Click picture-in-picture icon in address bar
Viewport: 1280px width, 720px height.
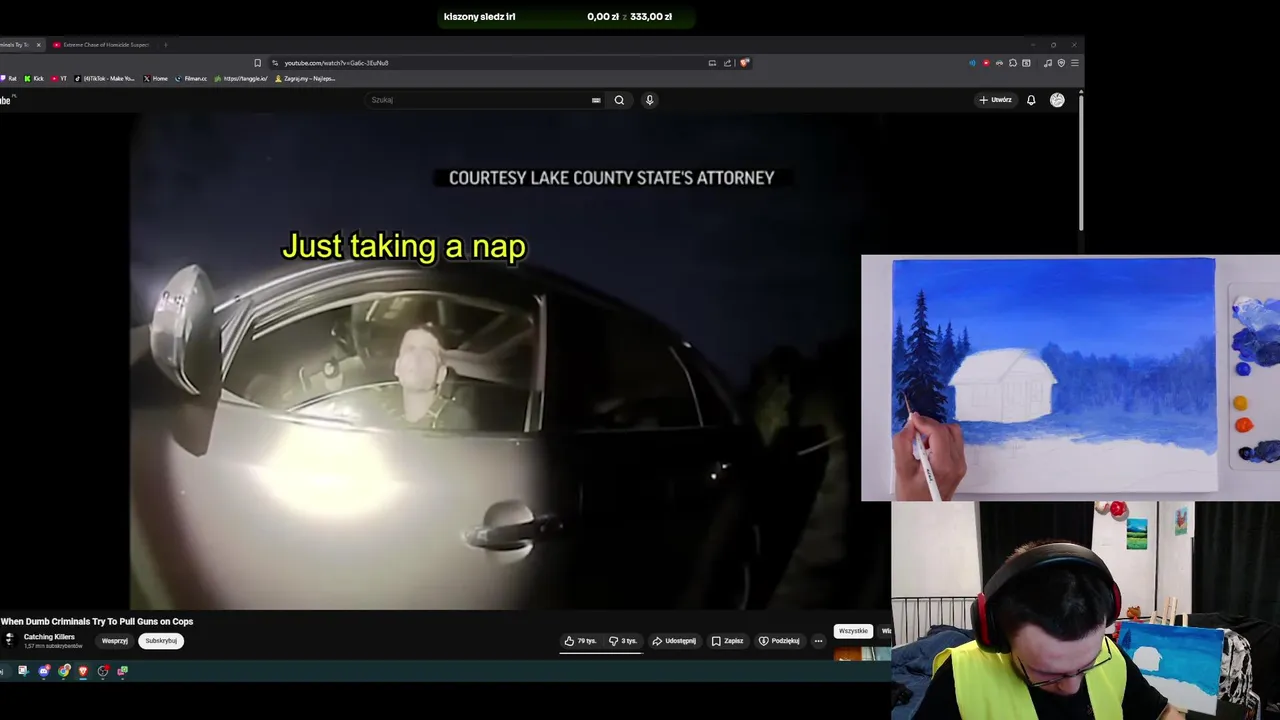click(712, 63)
